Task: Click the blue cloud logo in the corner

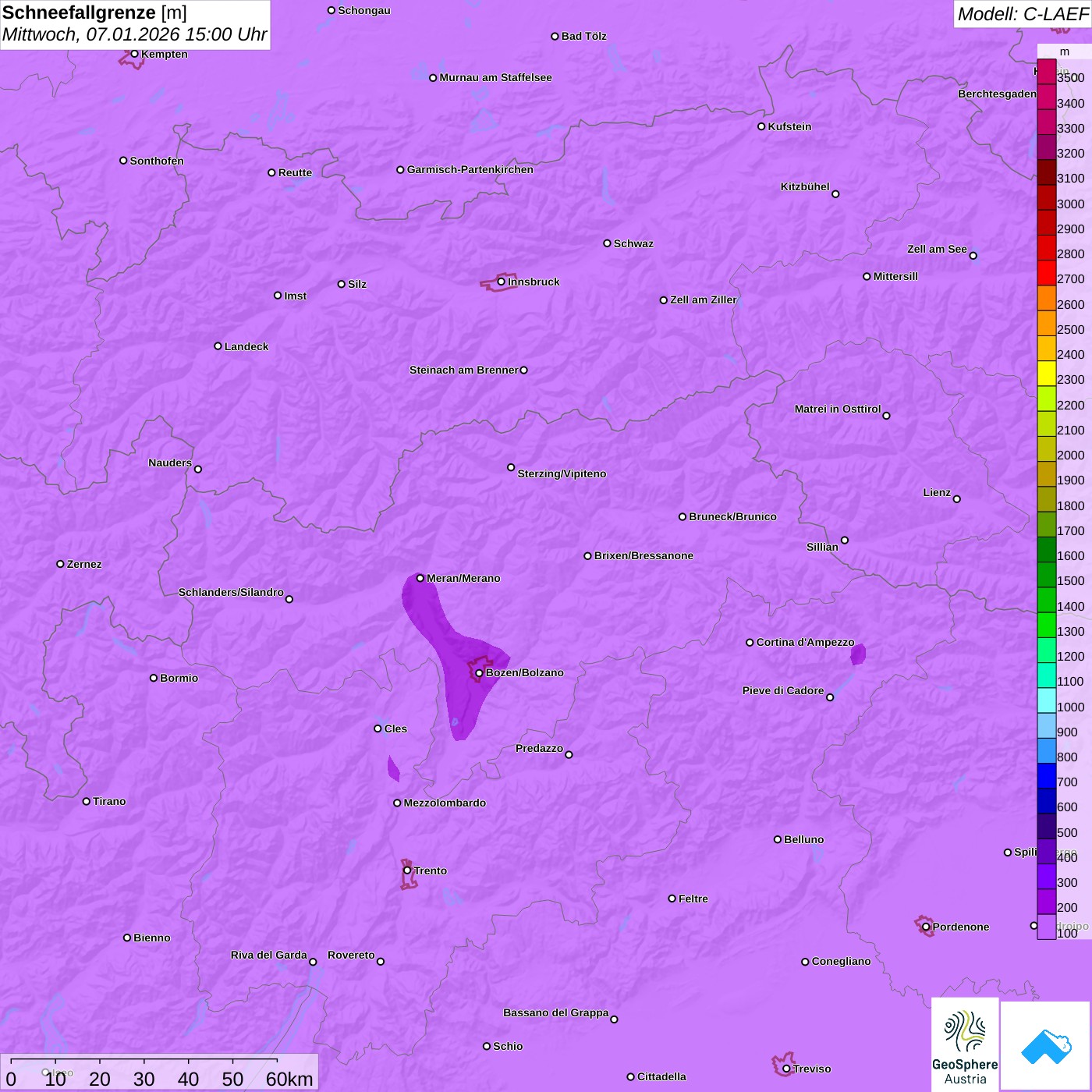Action: point(1045,1046)
